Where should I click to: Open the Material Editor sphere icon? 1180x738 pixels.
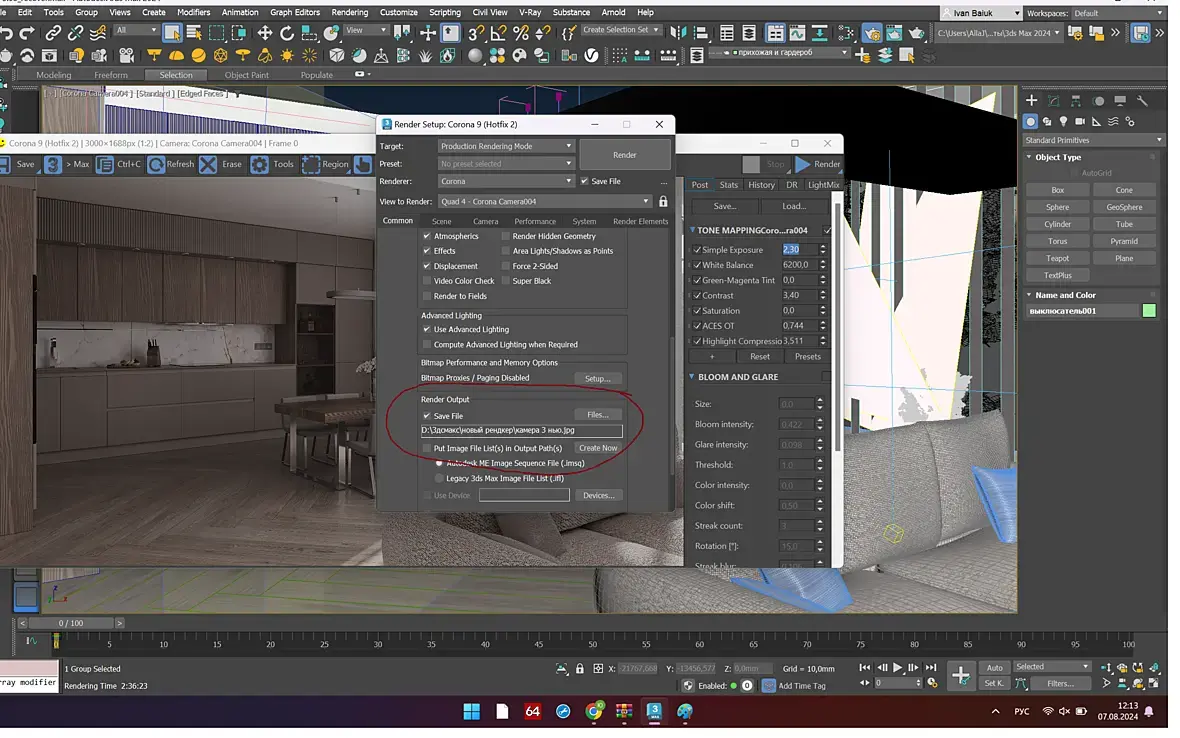475,56
